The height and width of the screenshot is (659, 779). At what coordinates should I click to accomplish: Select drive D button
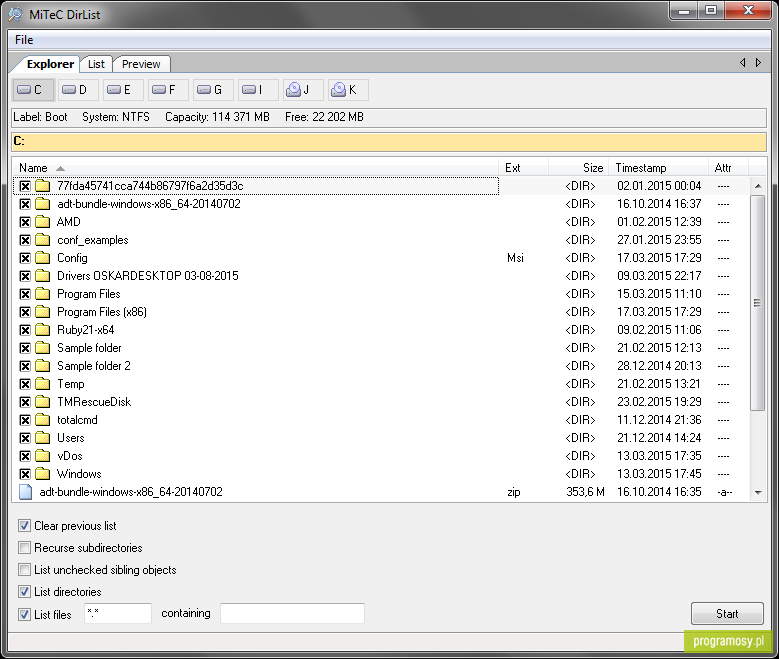click(x=78, y=90)
